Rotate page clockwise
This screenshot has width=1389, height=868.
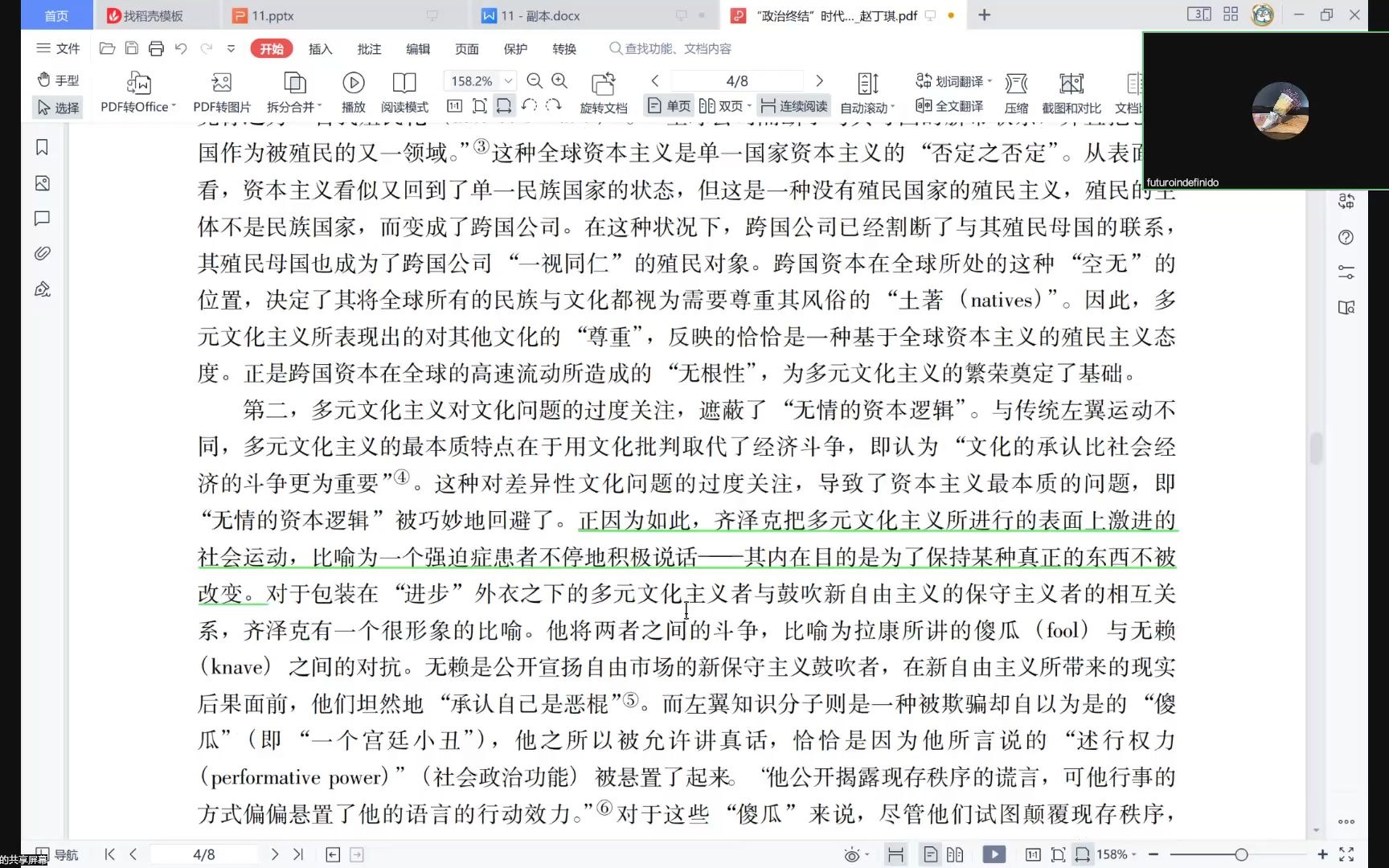pyautogui.click(x=553, y=106)
